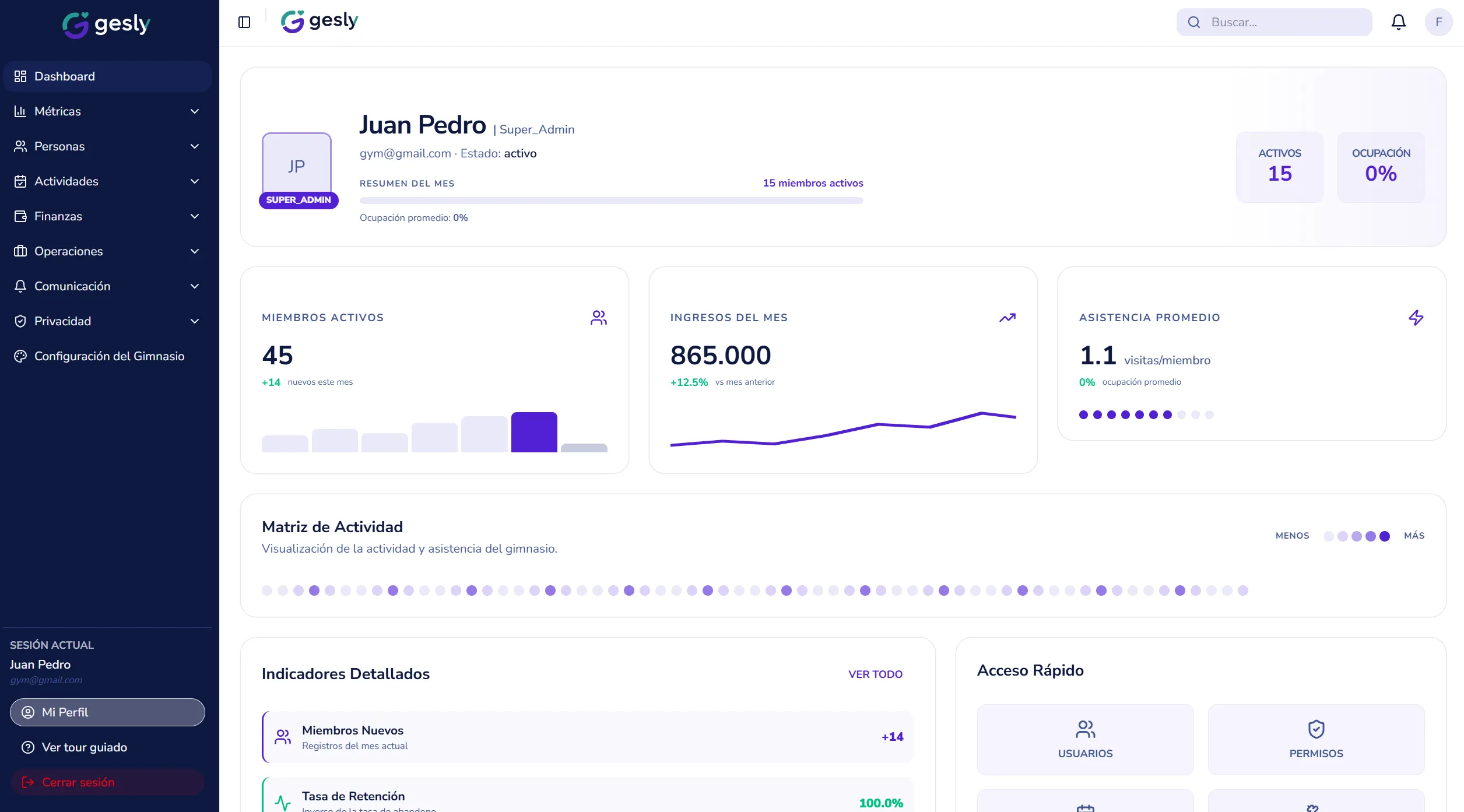Click the darkest legend dot next to MÁS
Image resolution: width=1464 pixels, height=812 pixels.
click(1385, 536)
